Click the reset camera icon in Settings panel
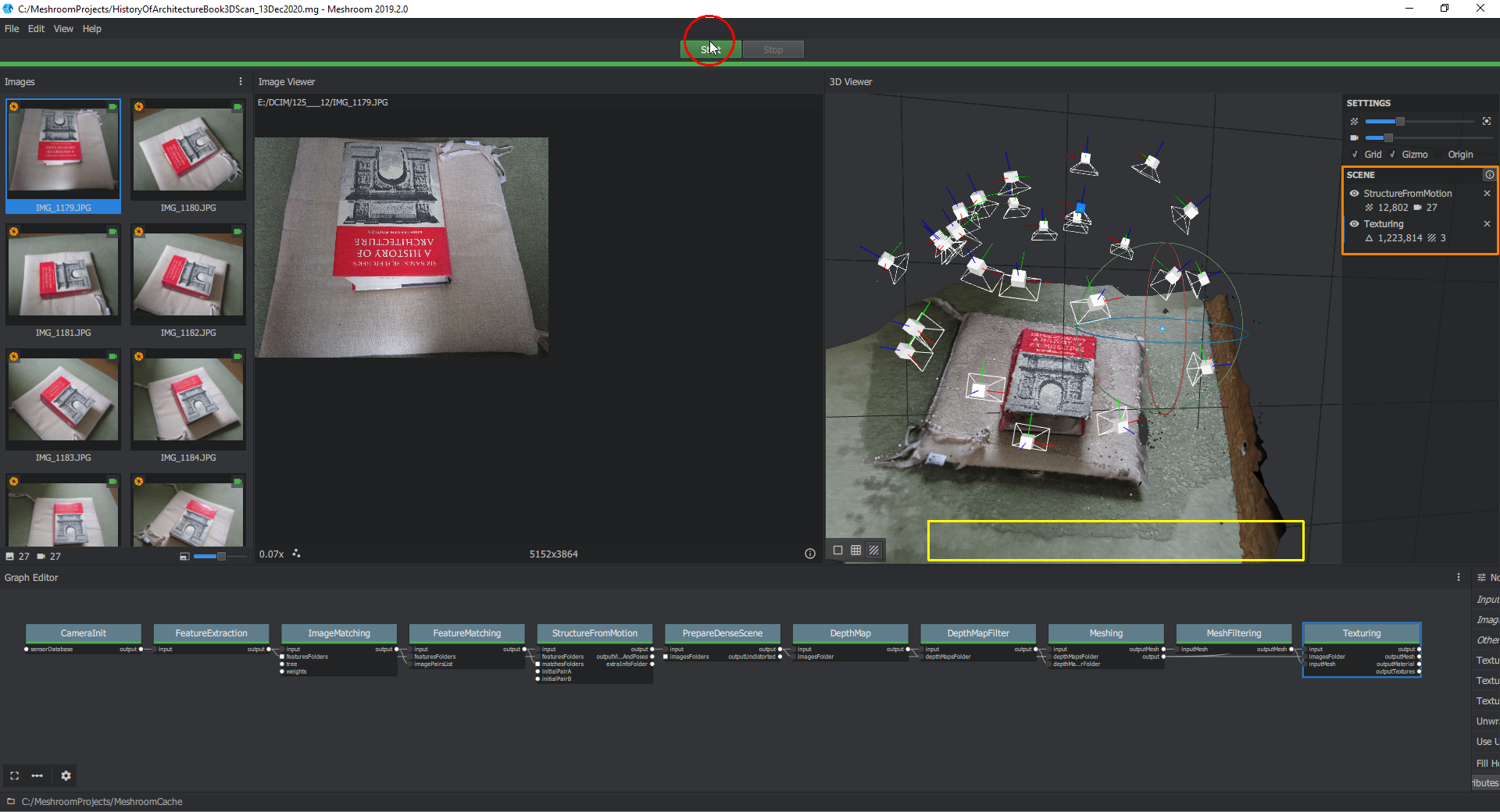1500x812 pixels. tap(1487, 121)
